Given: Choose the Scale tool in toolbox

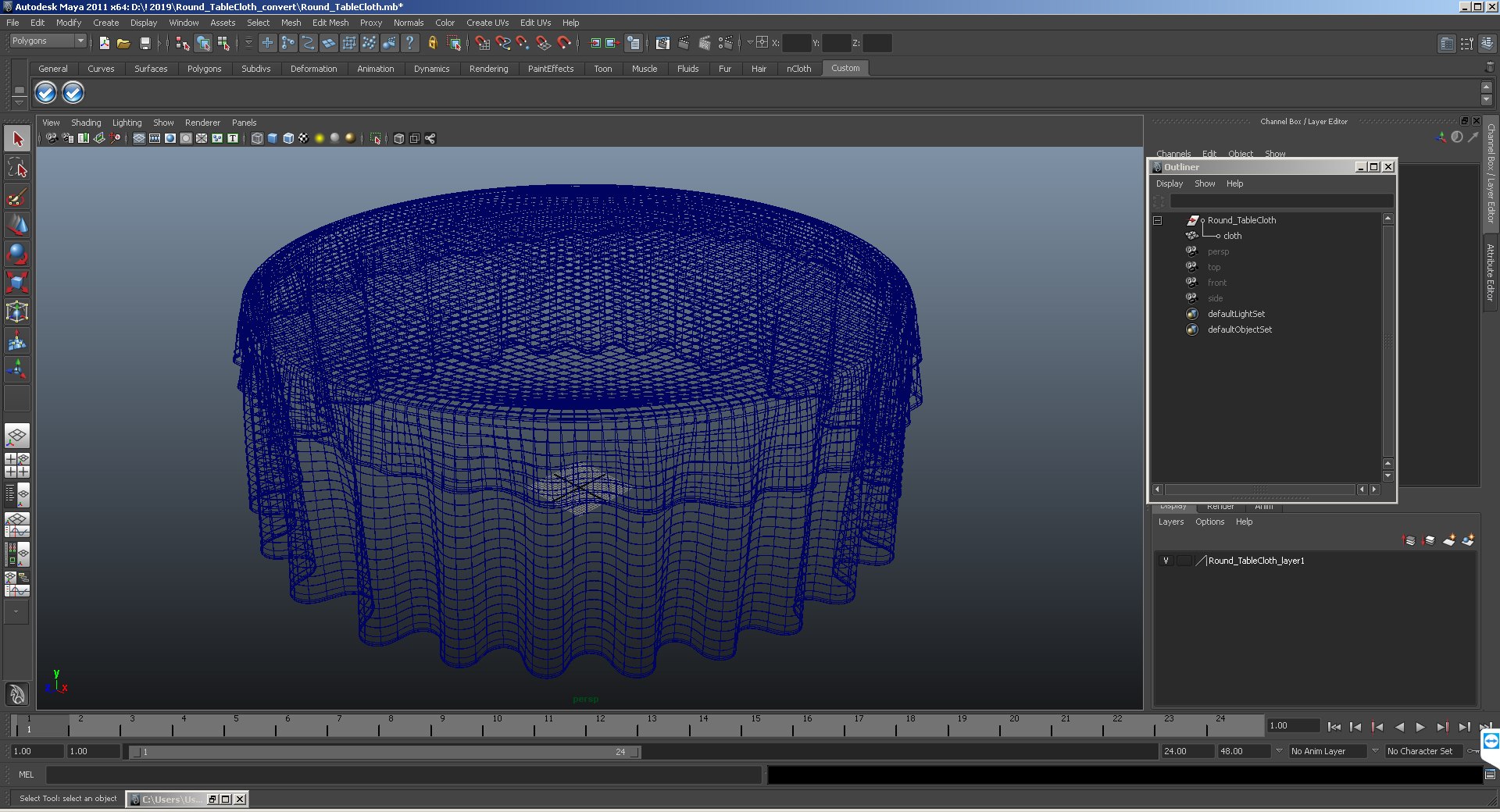Looking at the screenshot, I should (17, 283).
